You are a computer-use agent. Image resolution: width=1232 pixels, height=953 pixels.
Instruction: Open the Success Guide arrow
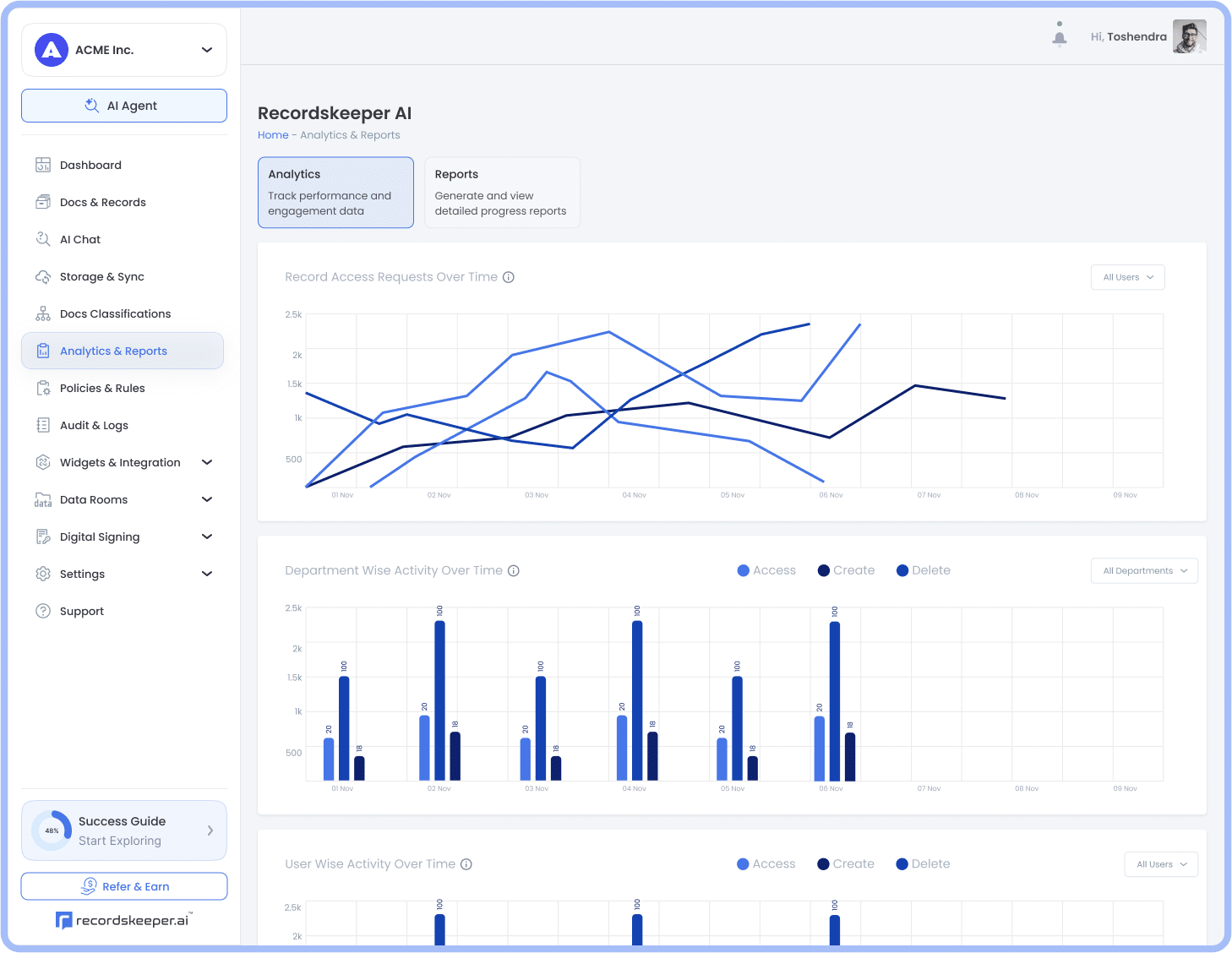[x=210, y=830]
